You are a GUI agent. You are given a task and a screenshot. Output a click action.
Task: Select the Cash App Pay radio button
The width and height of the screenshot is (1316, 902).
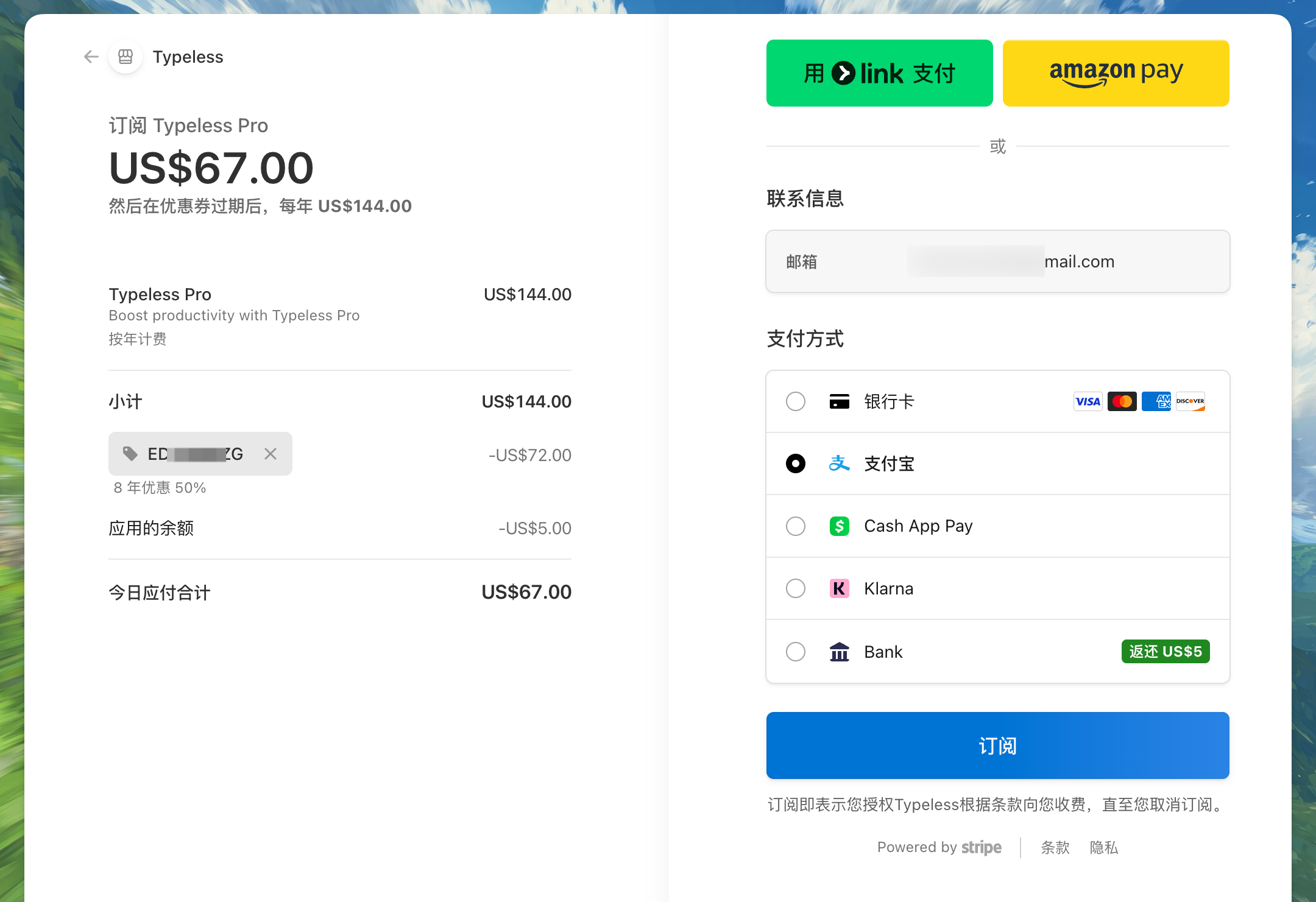pyautogui.click(x=795, y=526)
